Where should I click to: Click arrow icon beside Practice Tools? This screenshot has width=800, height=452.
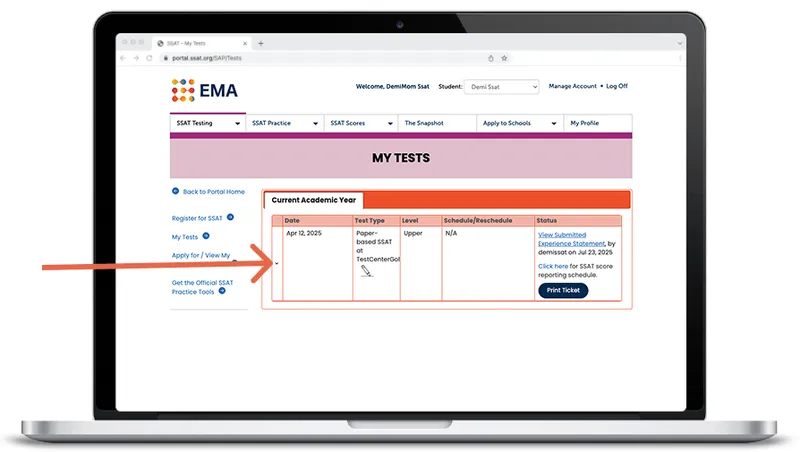click(222, 291)
